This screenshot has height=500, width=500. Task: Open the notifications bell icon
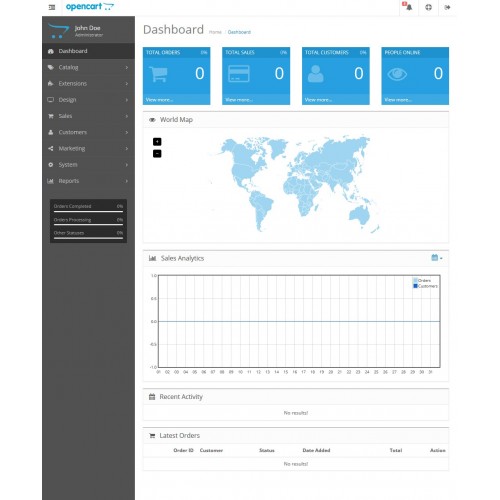click(x=408, y=7)
